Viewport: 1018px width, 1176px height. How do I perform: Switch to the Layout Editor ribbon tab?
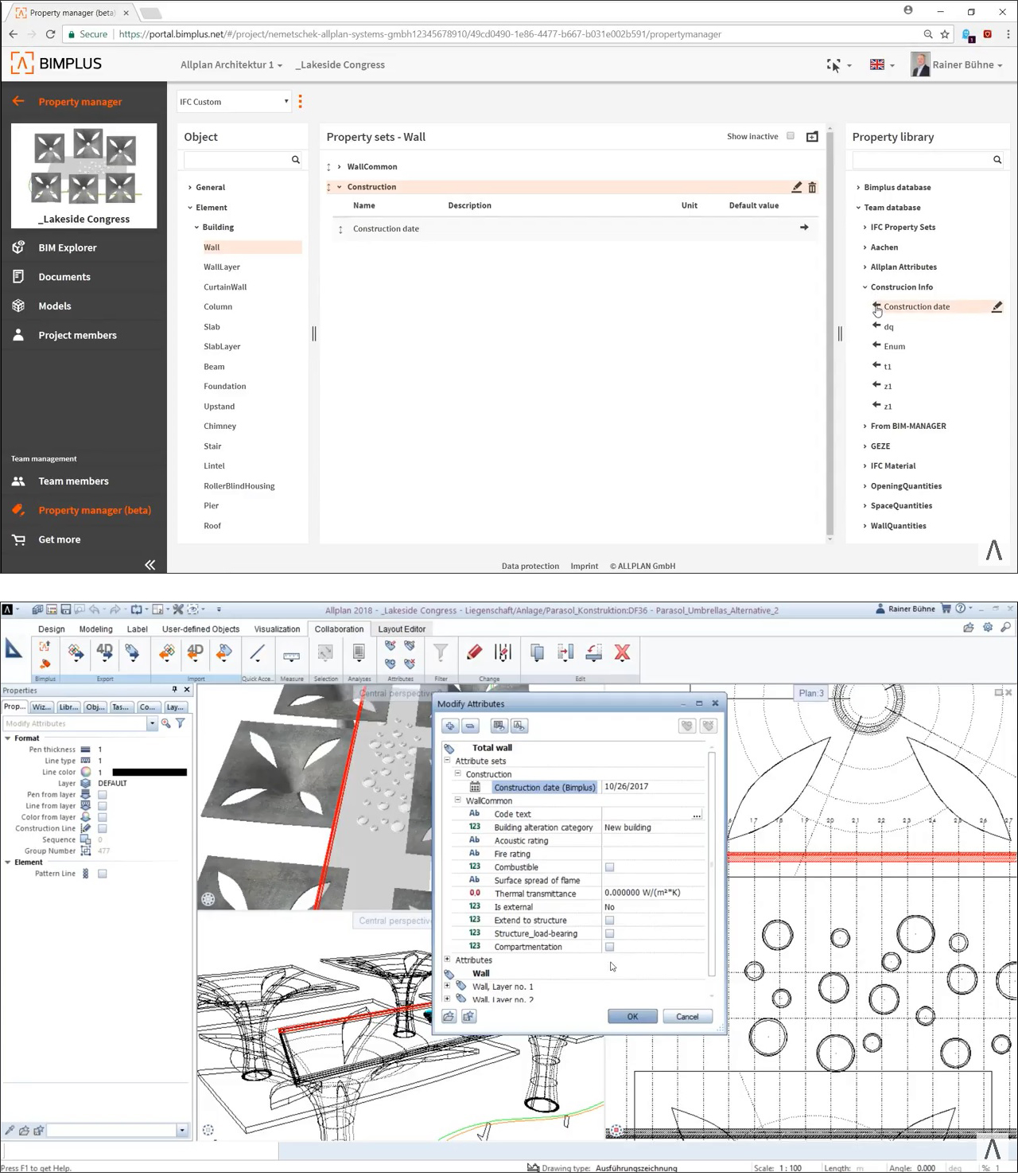click(x=402, y=629)
